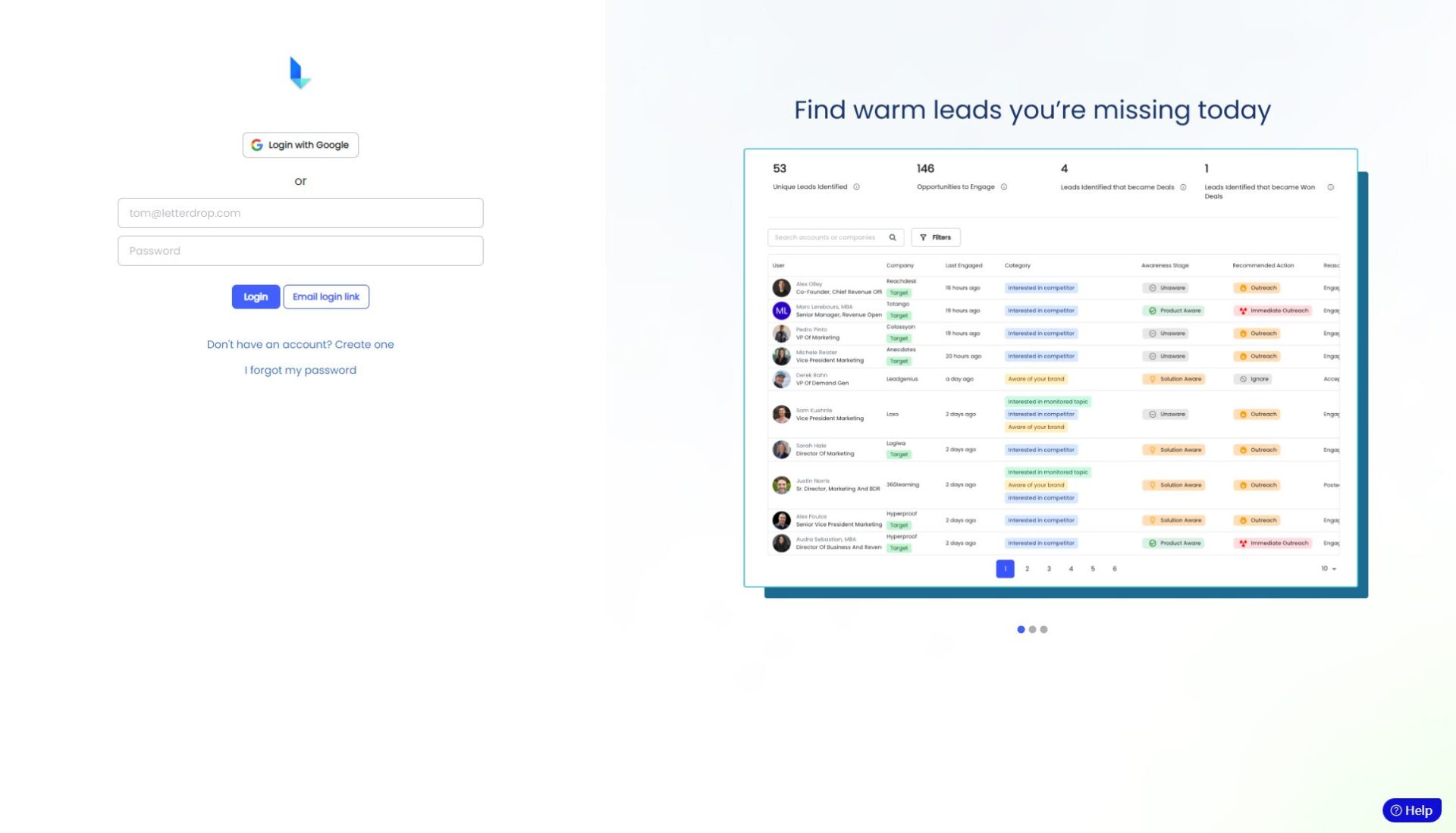Go to page 6 in pagination
Screen dimensions: 1456x833
[1114, 568]
